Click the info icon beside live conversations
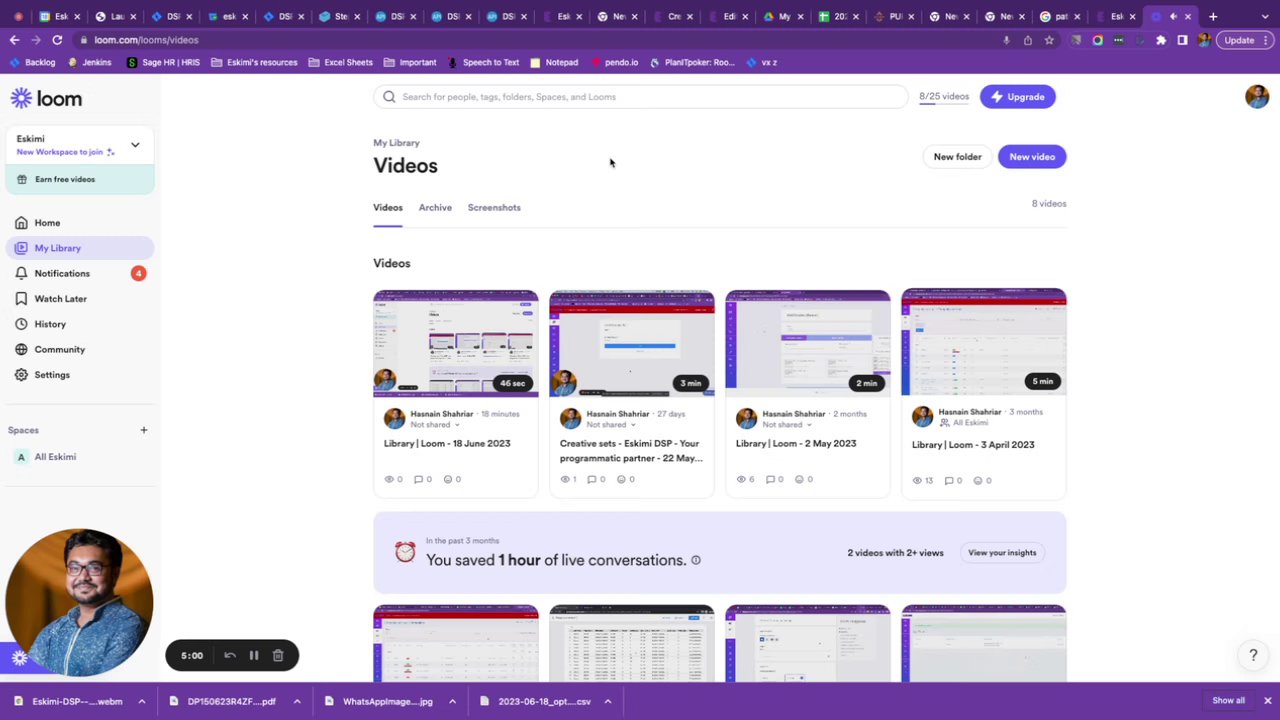 (696, 560)
